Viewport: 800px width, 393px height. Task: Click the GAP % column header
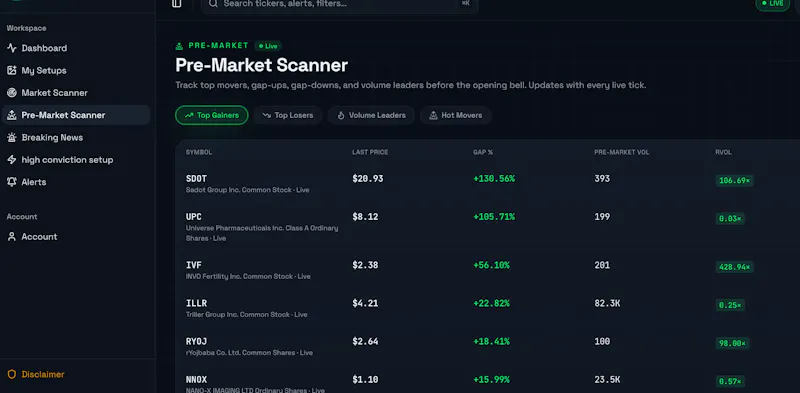click(483, 153)
